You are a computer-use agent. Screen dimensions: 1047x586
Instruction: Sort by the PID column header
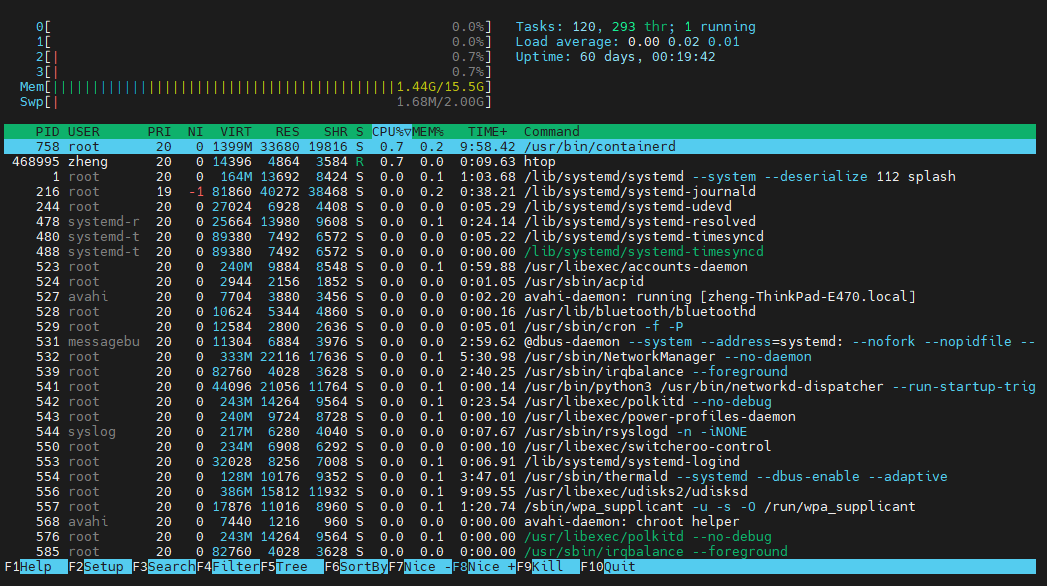point(47,131)
